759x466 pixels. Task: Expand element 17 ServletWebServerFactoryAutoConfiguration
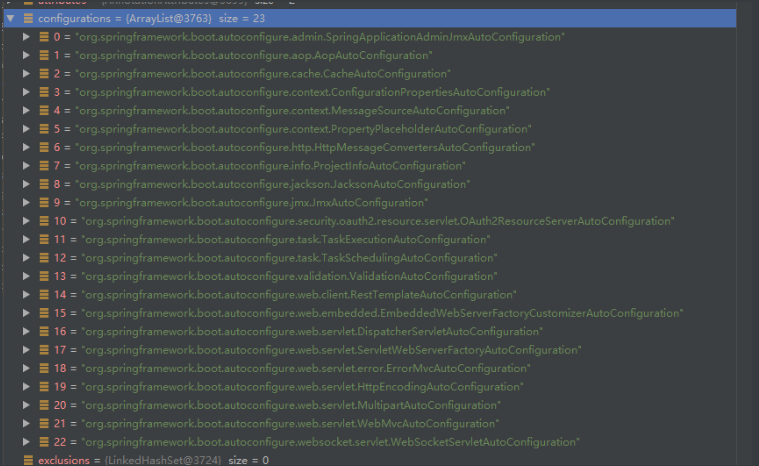click(26, 349)
